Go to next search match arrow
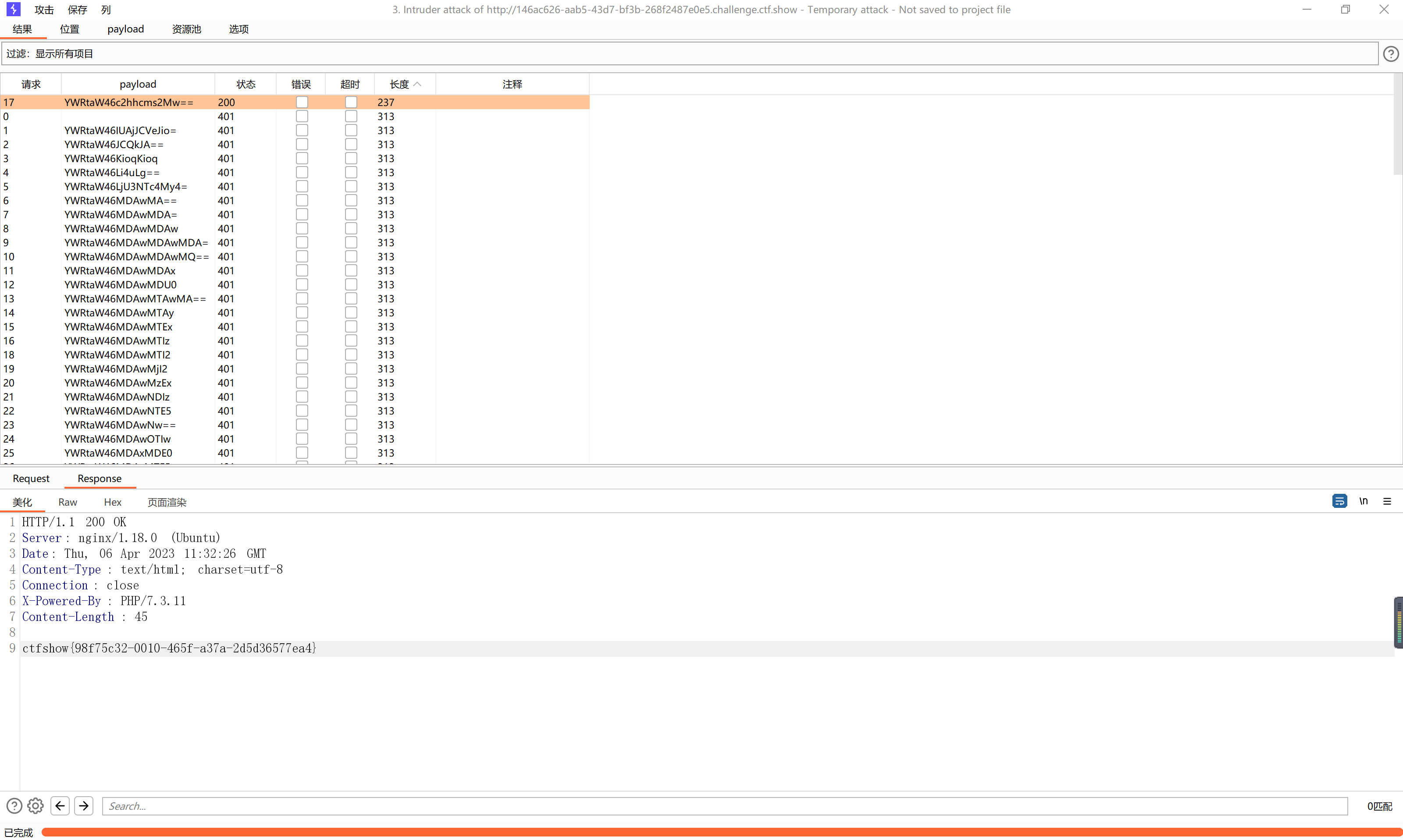The height and width of the screenshot is (840, 1403). click(x=84, y=805)
